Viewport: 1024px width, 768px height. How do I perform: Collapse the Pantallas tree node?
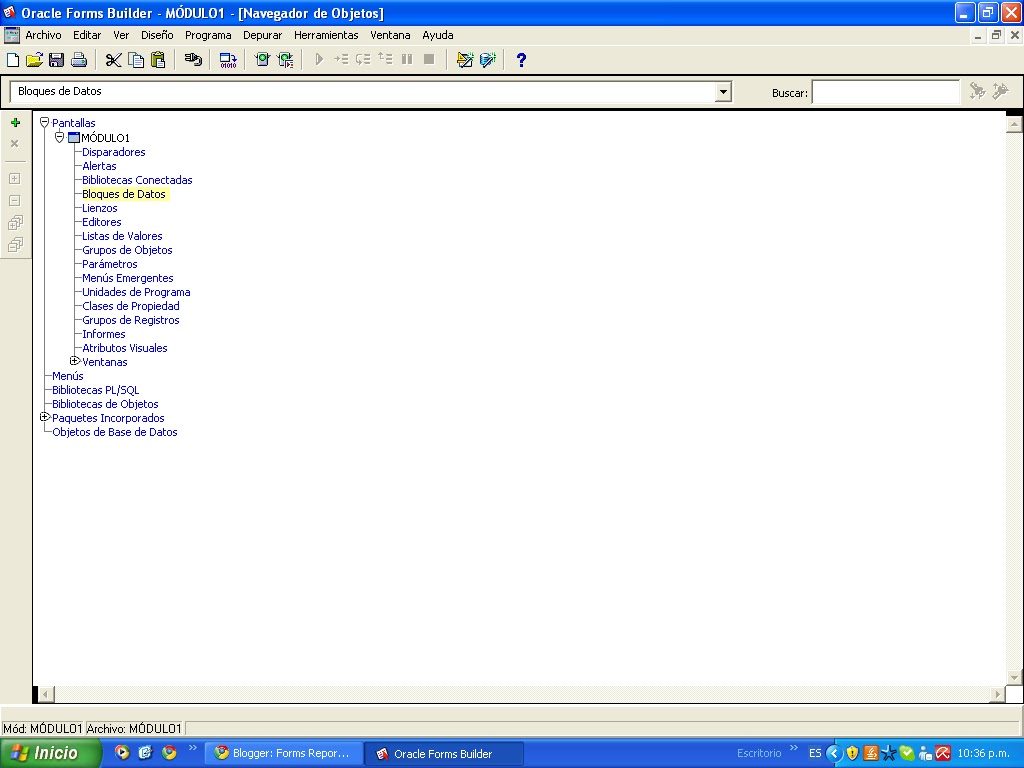pos(44,122)
